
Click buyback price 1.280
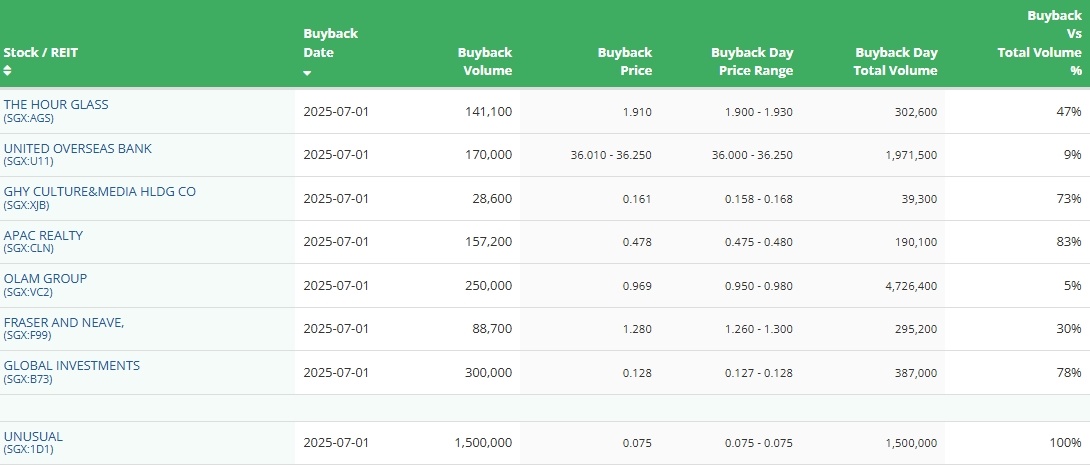click(x=639, y=329)
